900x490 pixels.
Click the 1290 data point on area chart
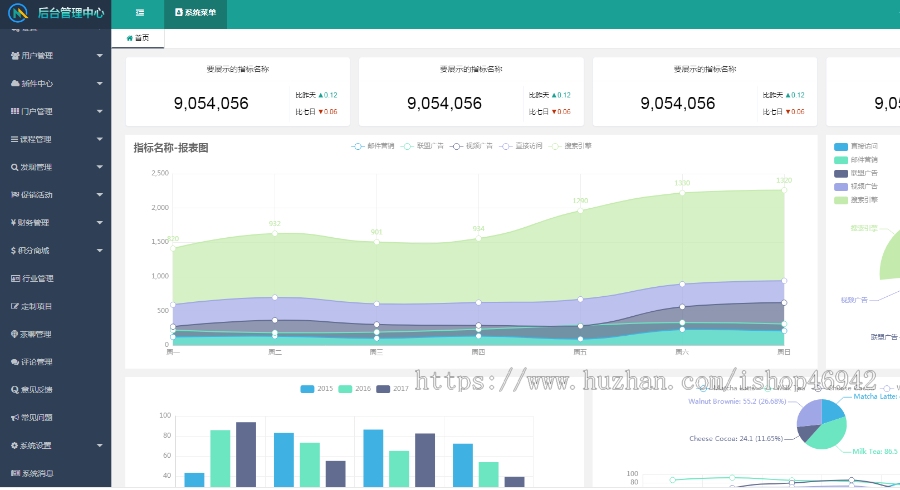(580, 211)
